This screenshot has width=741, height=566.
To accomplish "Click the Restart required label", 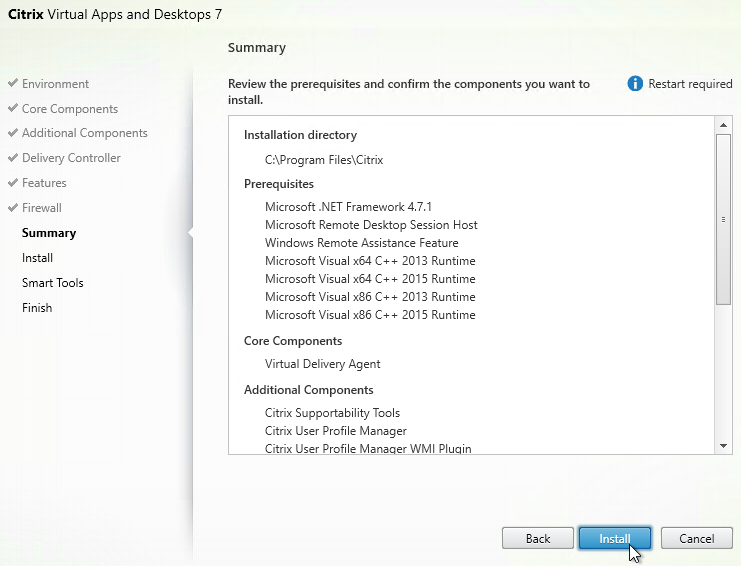I will 690,84.
